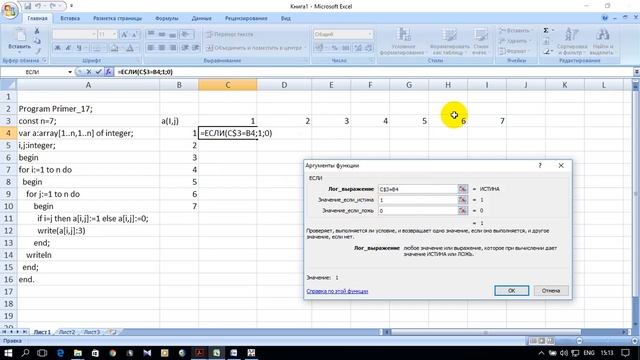Viewport: 640px width, 360px height.
Task: Open Форматировать как таблицу gallery
Action: [x=449, y=41]
